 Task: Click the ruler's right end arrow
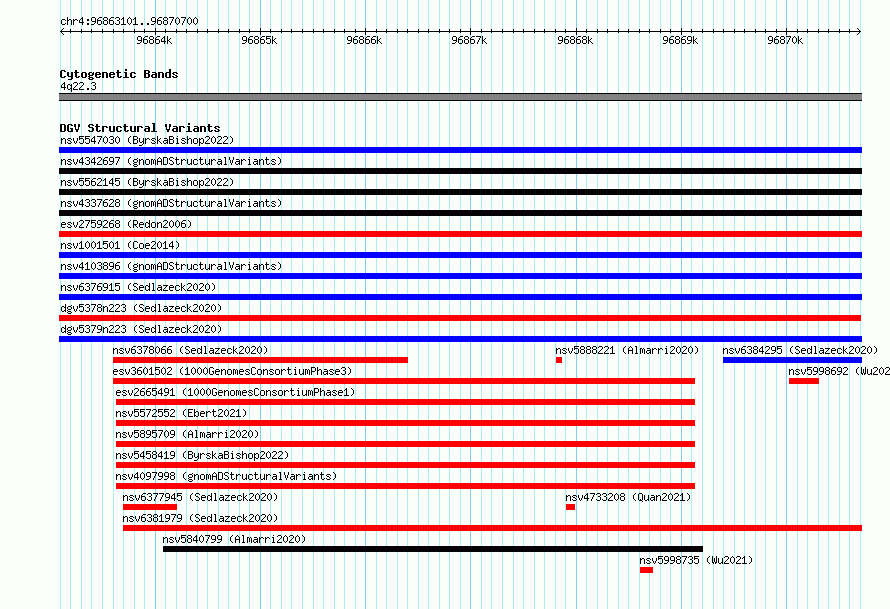click(859, 31)
